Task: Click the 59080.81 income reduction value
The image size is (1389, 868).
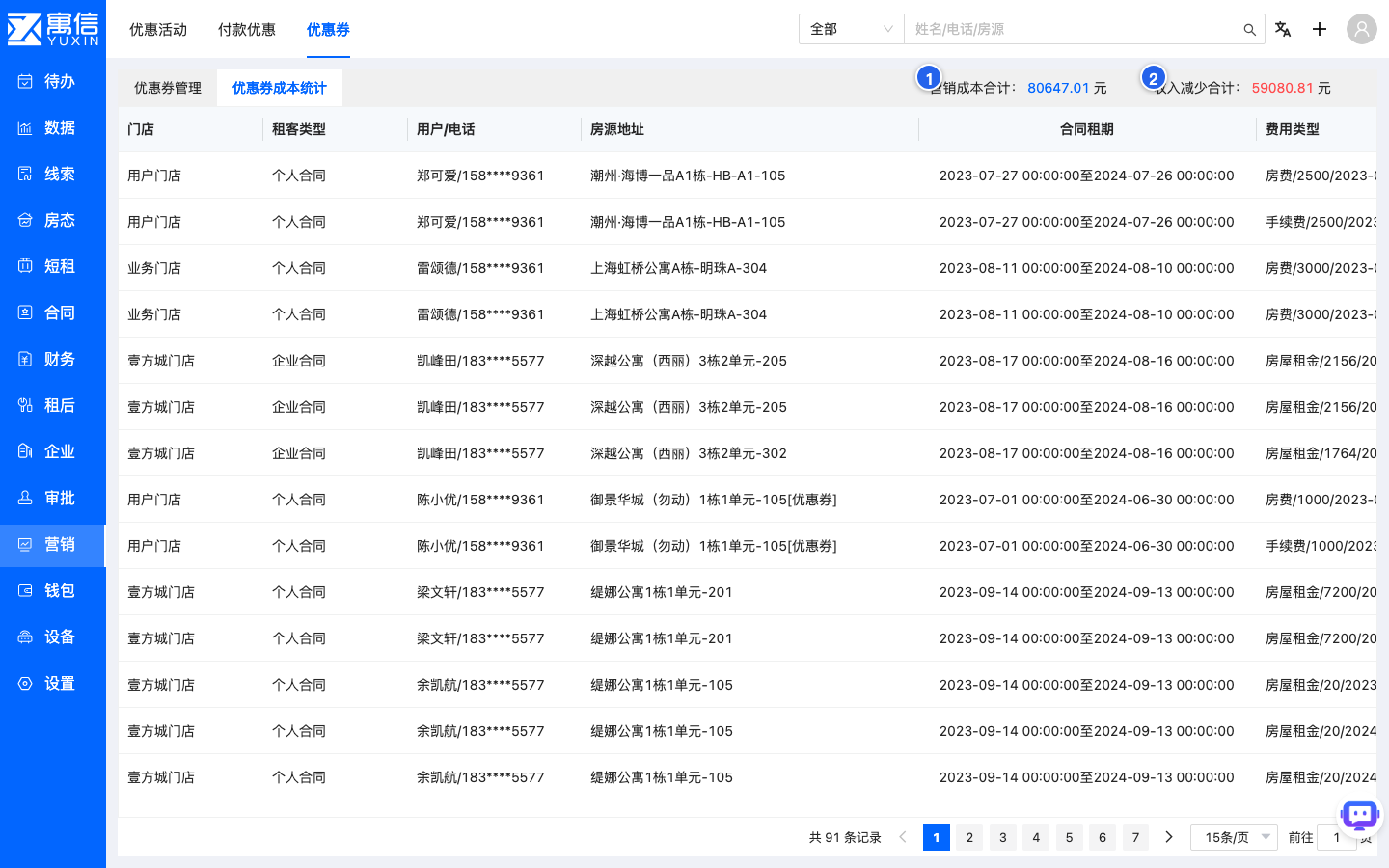Action: coord(1283,88)
